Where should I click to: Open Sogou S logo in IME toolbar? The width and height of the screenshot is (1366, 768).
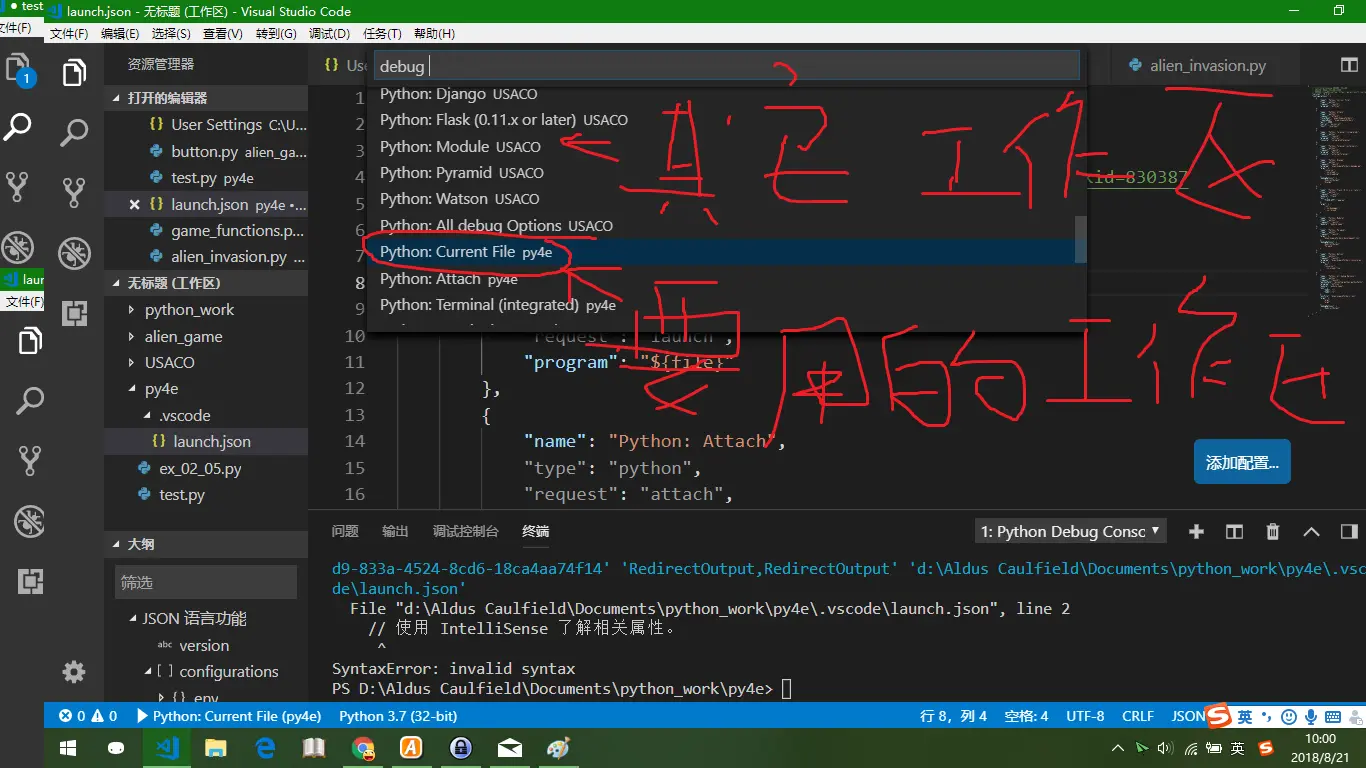click(x=1217, y=716)
